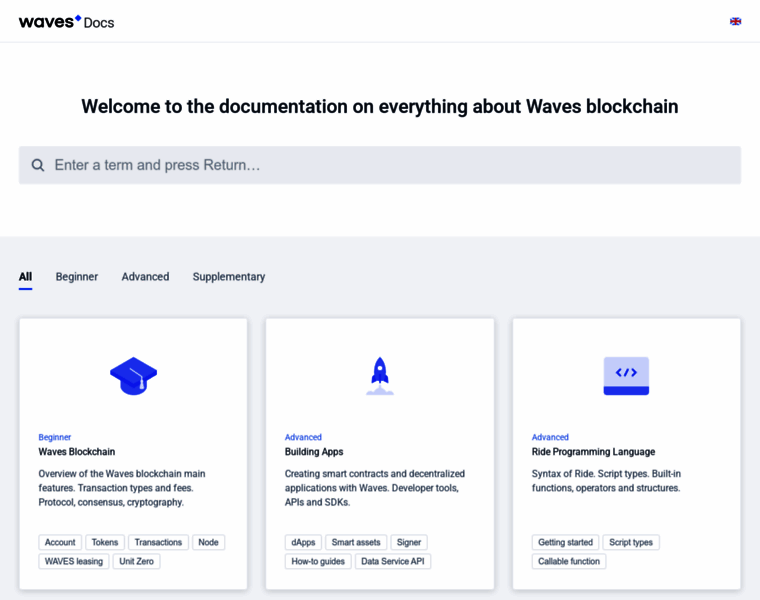Click the graduation cap icon
This screenshot has height=600, width=760.
(133, 376)
